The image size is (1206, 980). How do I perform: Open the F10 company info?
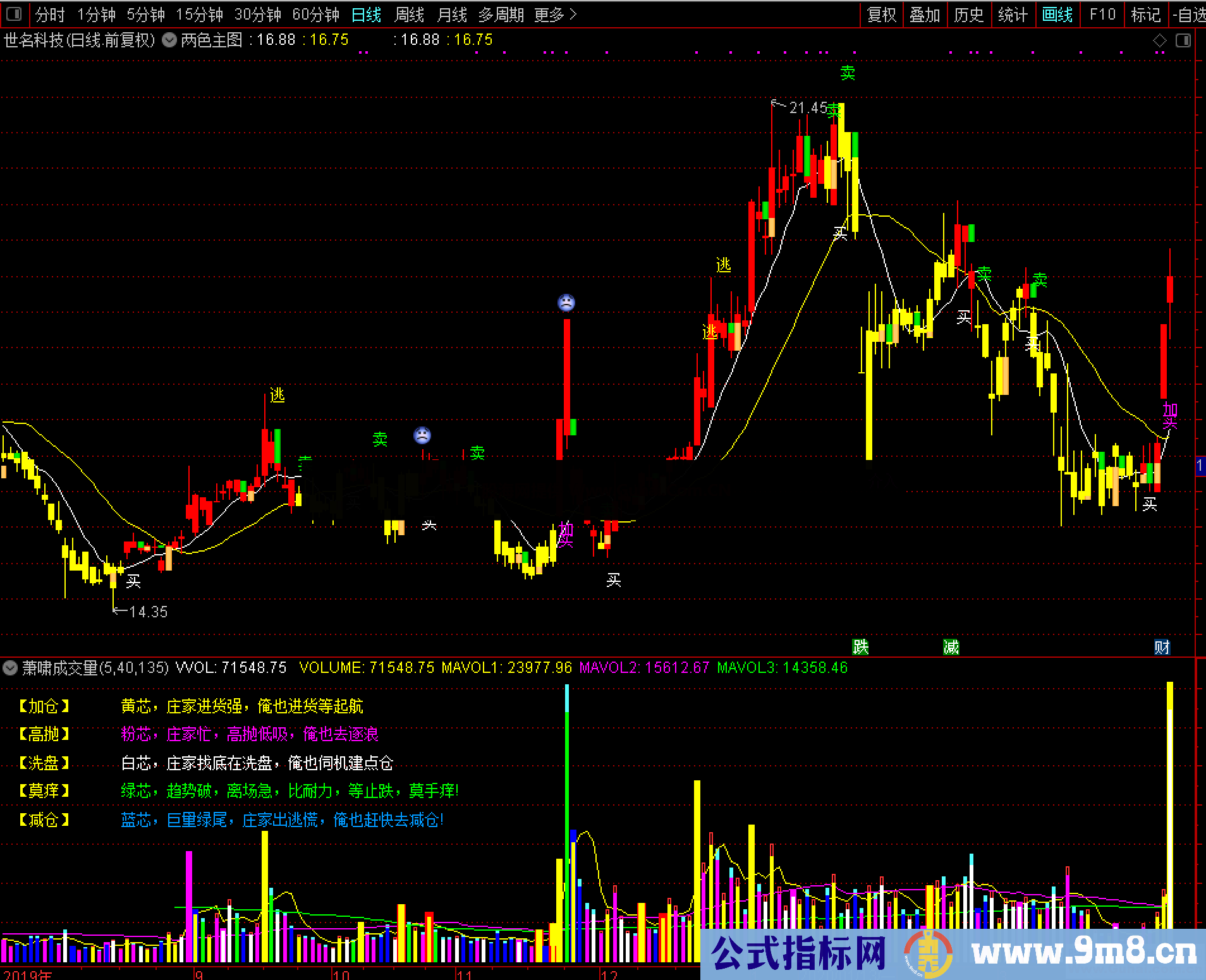point(1102,14)
